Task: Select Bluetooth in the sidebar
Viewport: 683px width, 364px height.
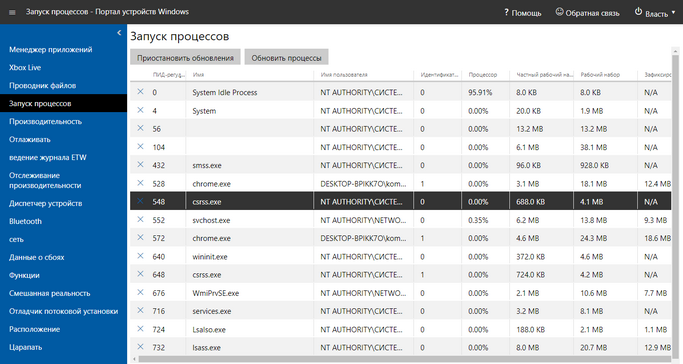Action: coord(25,221)
